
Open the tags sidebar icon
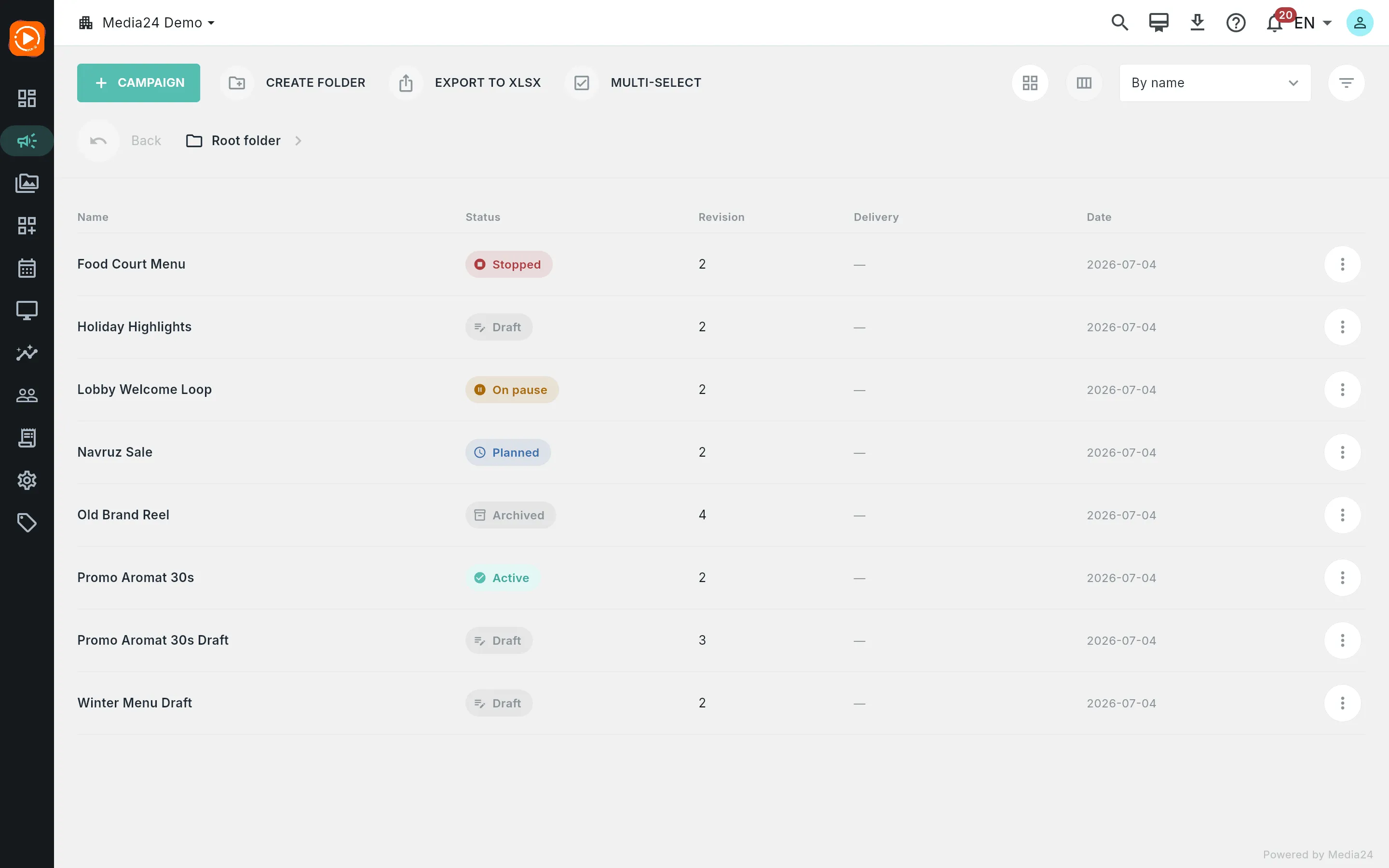pos(27,522)
